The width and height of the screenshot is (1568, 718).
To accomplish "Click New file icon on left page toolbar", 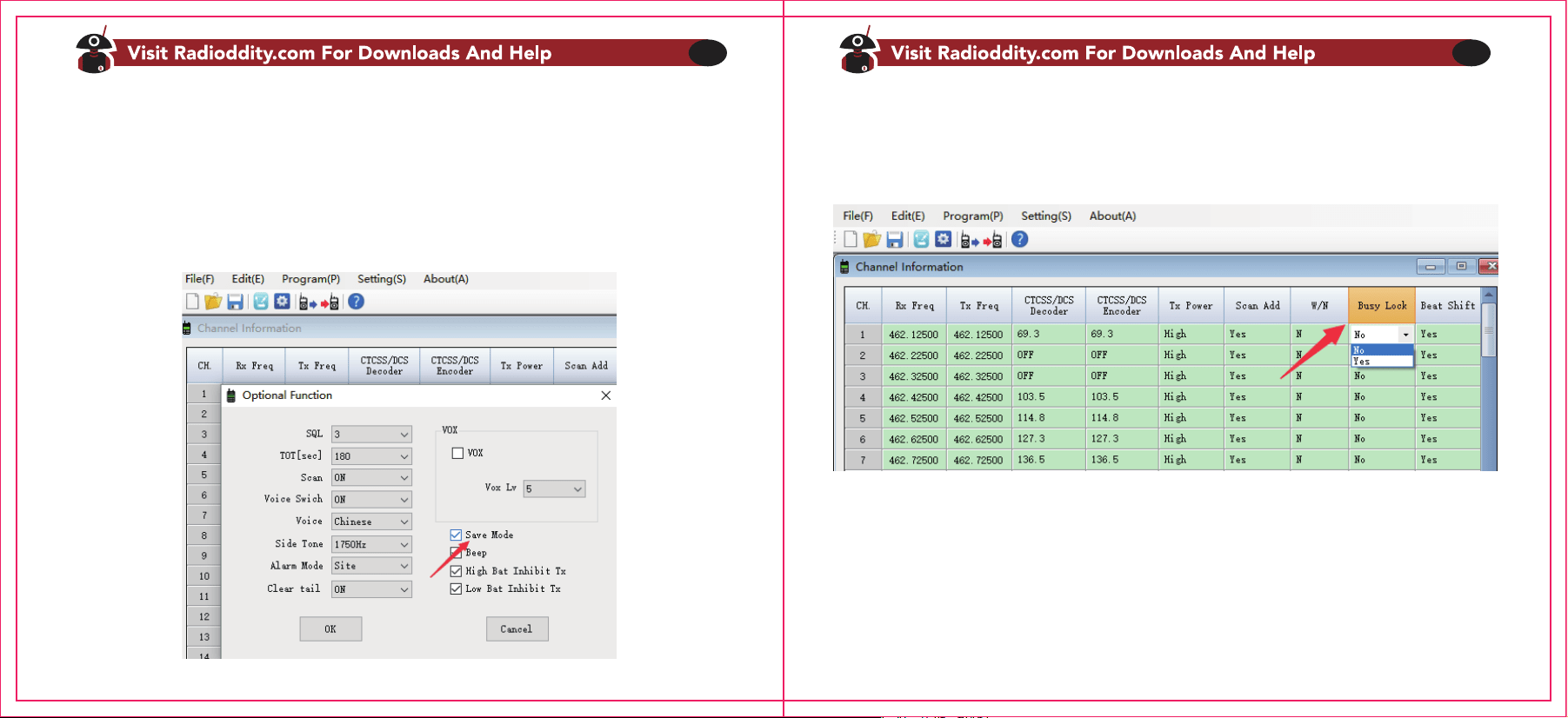I will pyautogui.click(x=192, y=302).
